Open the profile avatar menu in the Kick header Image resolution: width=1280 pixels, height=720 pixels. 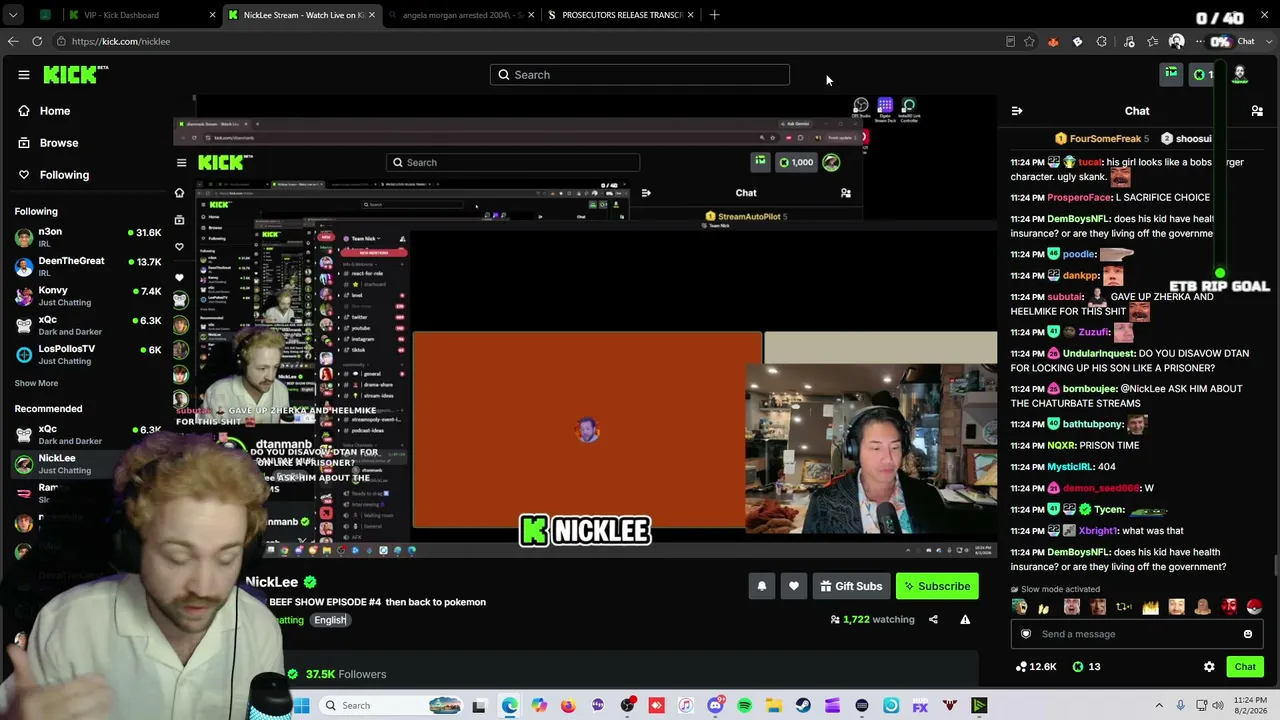pos(1240,74)
